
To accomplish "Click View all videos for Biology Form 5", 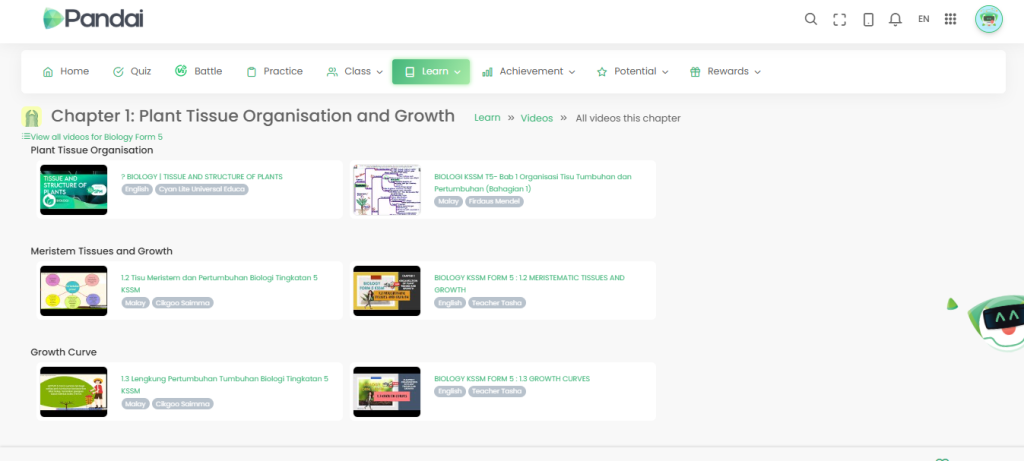I will 96,137.
